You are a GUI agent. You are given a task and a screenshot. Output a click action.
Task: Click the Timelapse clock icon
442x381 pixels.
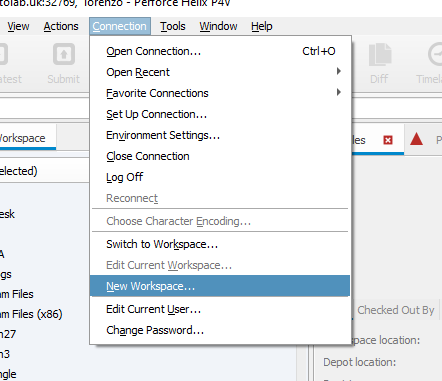pyautogui.click(x=435, y=54)
